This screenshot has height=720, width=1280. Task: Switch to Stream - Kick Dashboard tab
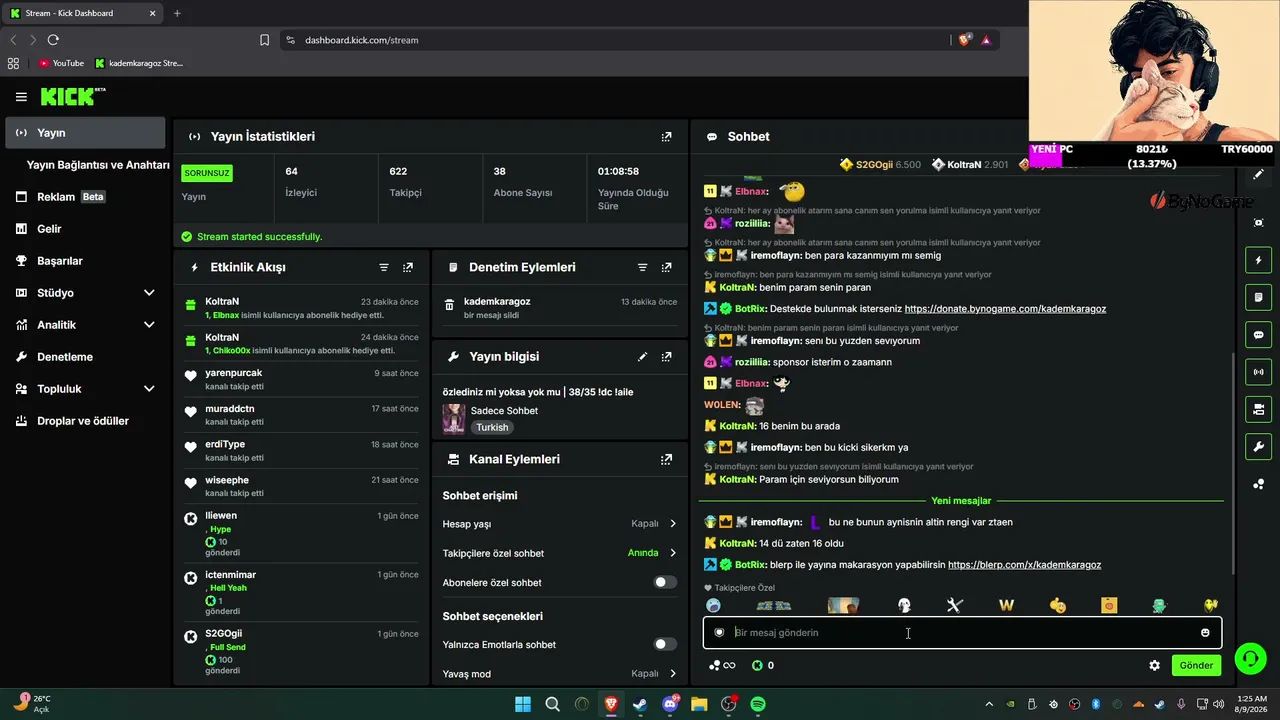click(x=83, y=13)
